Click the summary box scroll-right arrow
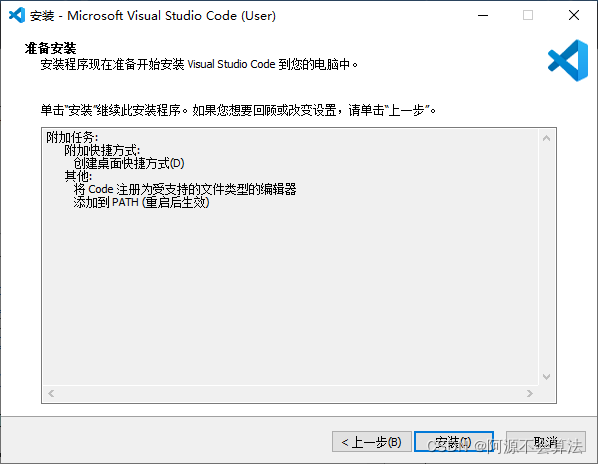The width and height of the screenshot is (598, 464). point(529,393)
